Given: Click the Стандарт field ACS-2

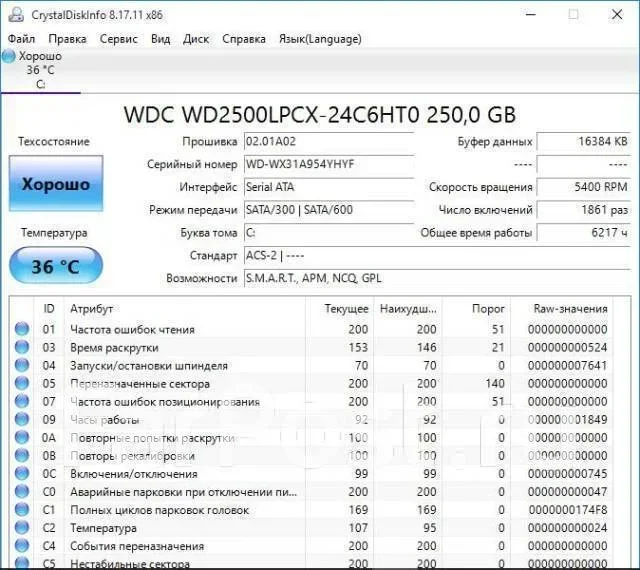Looking at the screenshot, I should pyautogui.click(x=438, y=256).
